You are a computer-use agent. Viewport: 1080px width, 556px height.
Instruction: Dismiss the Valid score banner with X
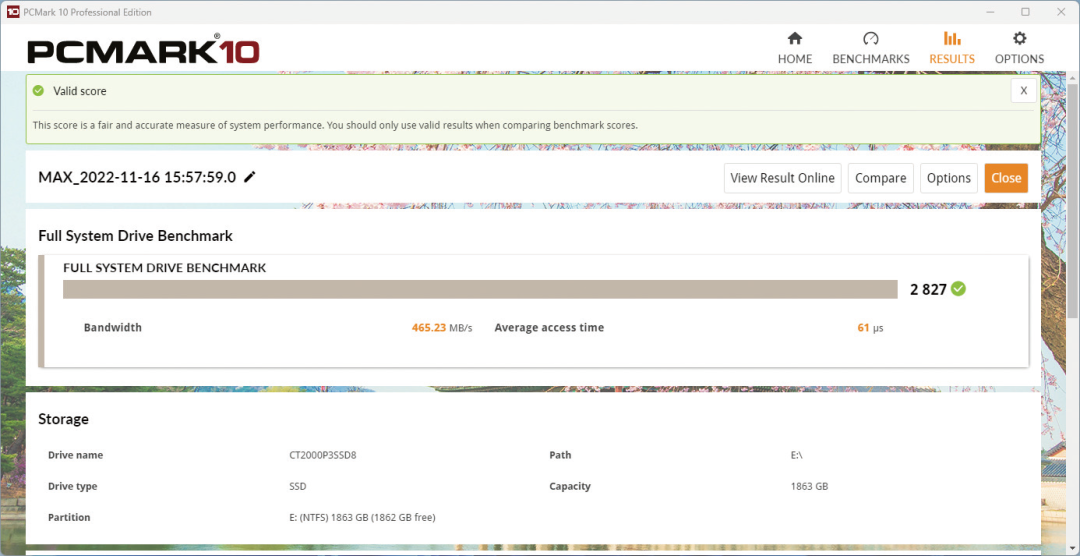click(x=1024, y=90)
